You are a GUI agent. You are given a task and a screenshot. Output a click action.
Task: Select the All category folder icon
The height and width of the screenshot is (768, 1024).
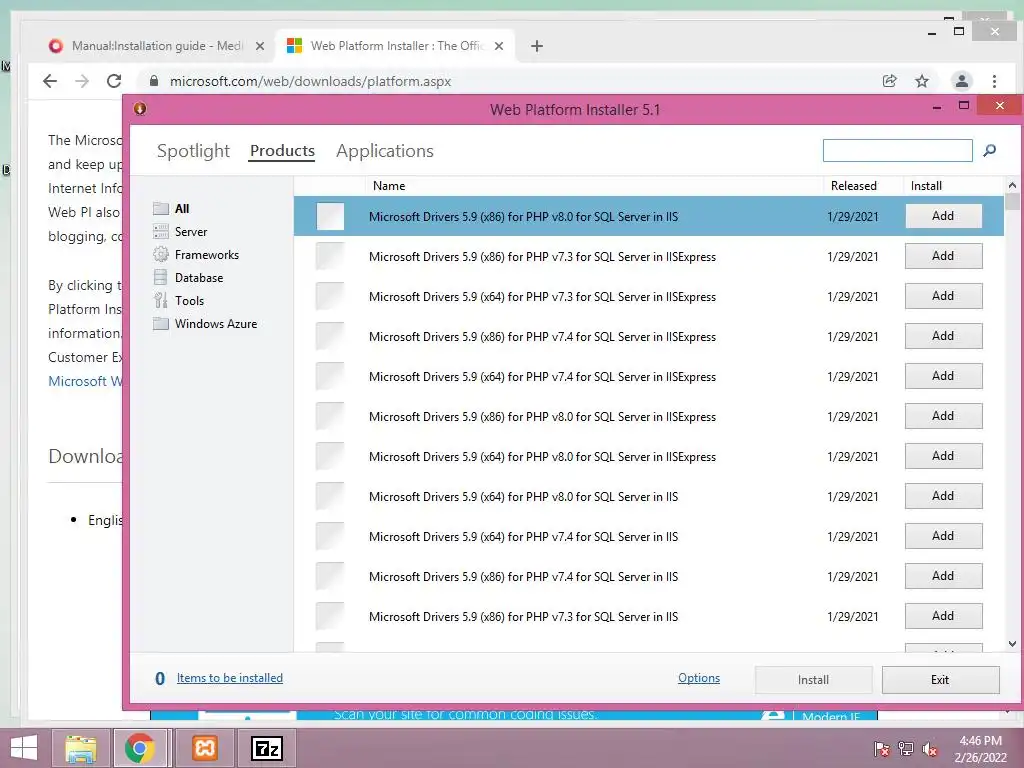[x=161, y=208]
